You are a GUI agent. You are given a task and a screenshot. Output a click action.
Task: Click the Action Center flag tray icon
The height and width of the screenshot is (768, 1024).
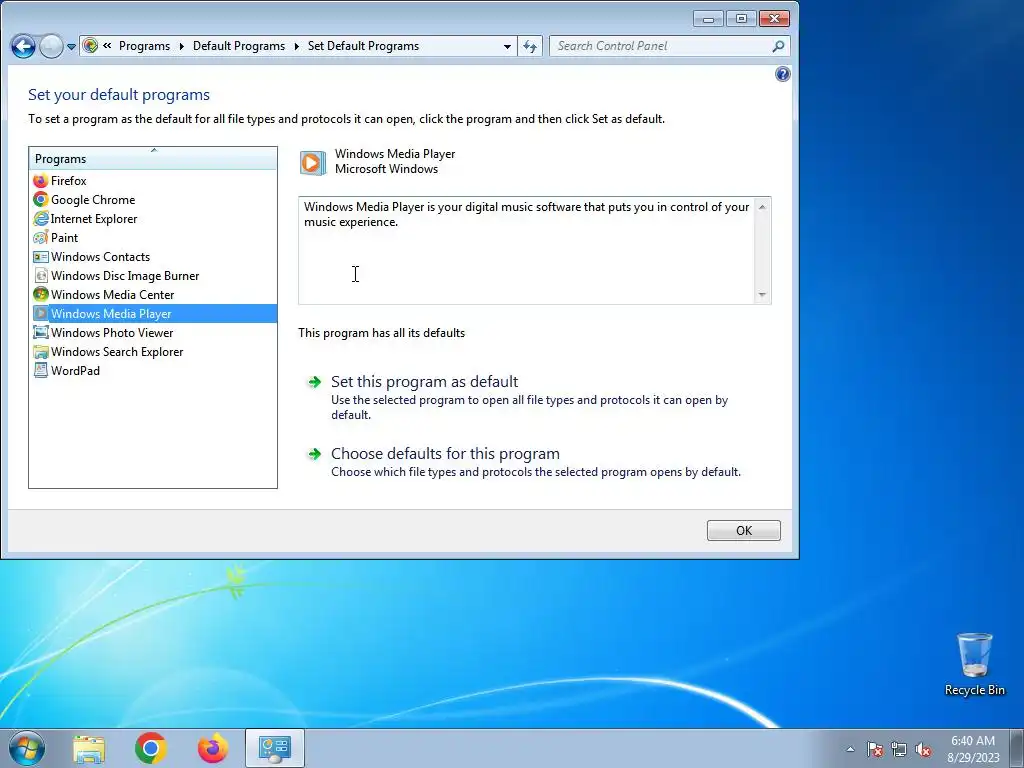point(875,749)
